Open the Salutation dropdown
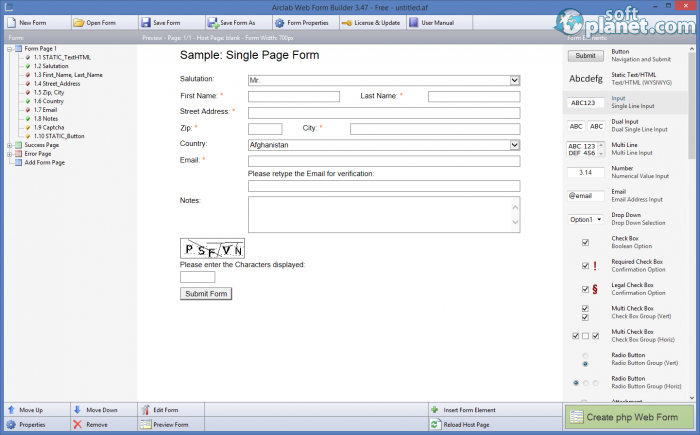Image resolution: width=700 pixels, height=435 pixels. pos(514,79)
